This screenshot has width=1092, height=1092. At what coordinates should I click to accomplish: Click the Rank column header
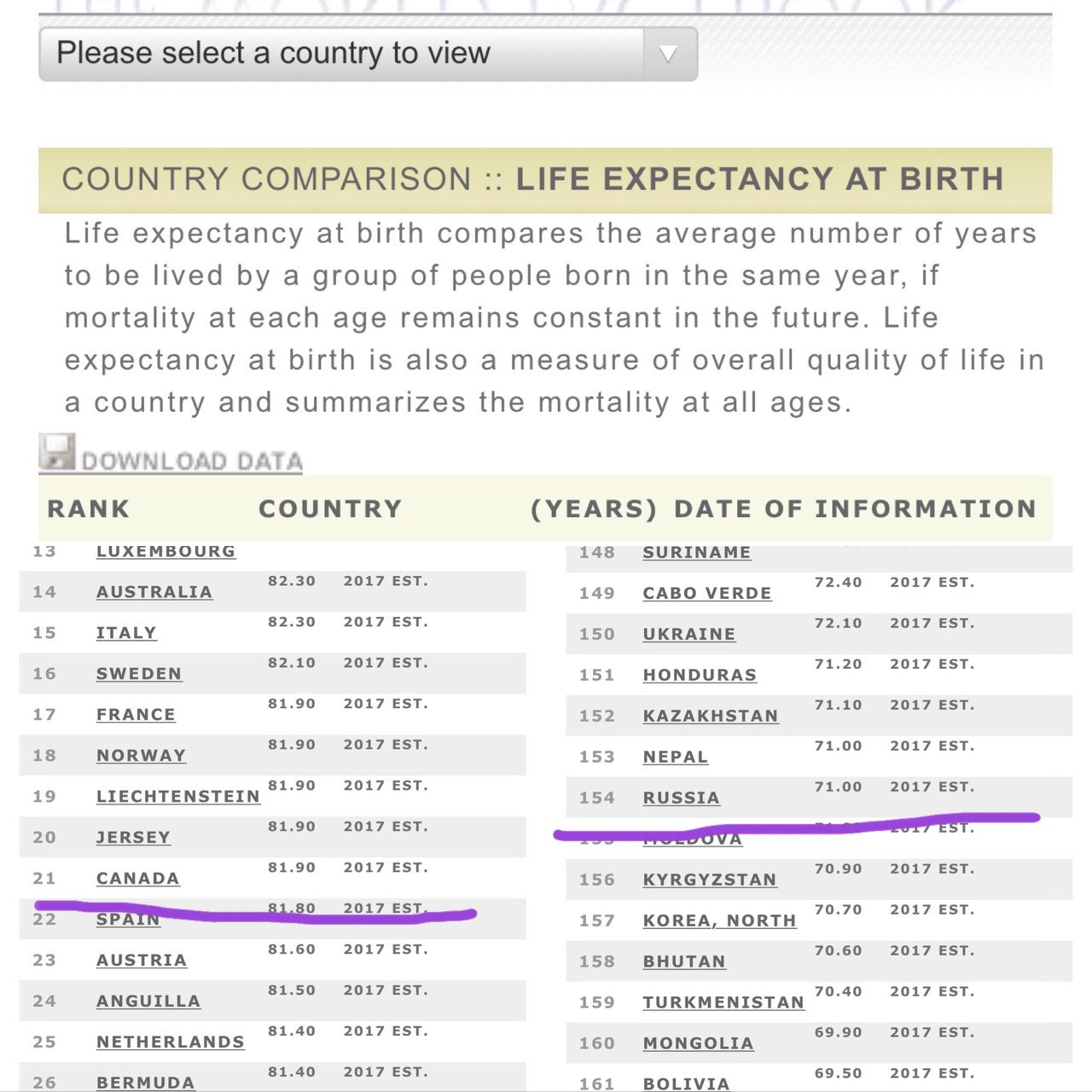[88, 509]
